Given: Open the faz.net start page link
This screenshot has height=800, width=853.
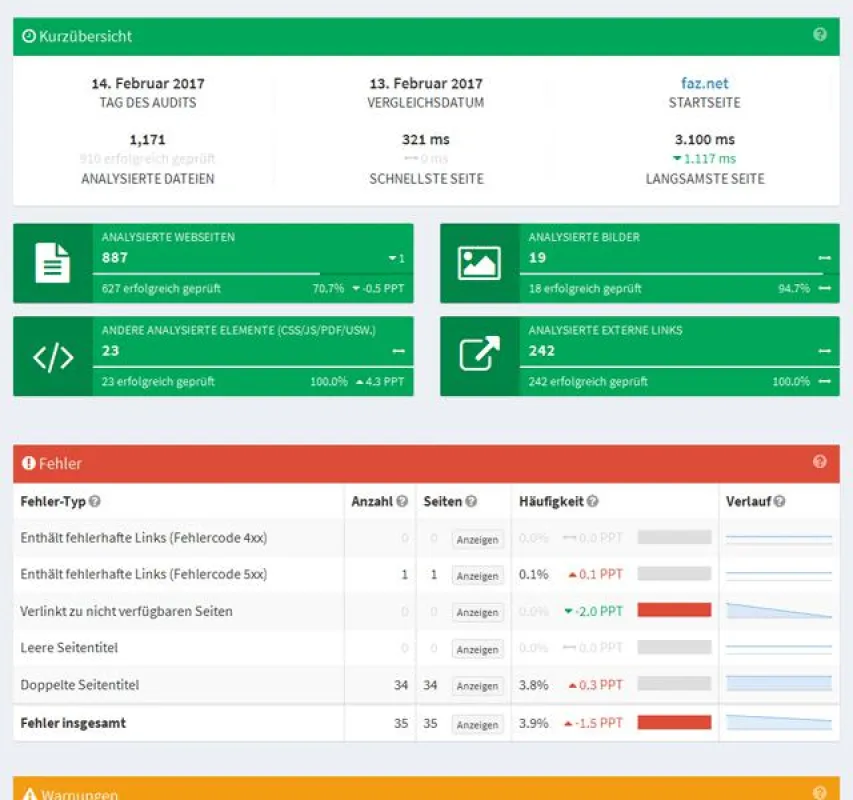Looking at the screenshot, I should coord(704,83).
